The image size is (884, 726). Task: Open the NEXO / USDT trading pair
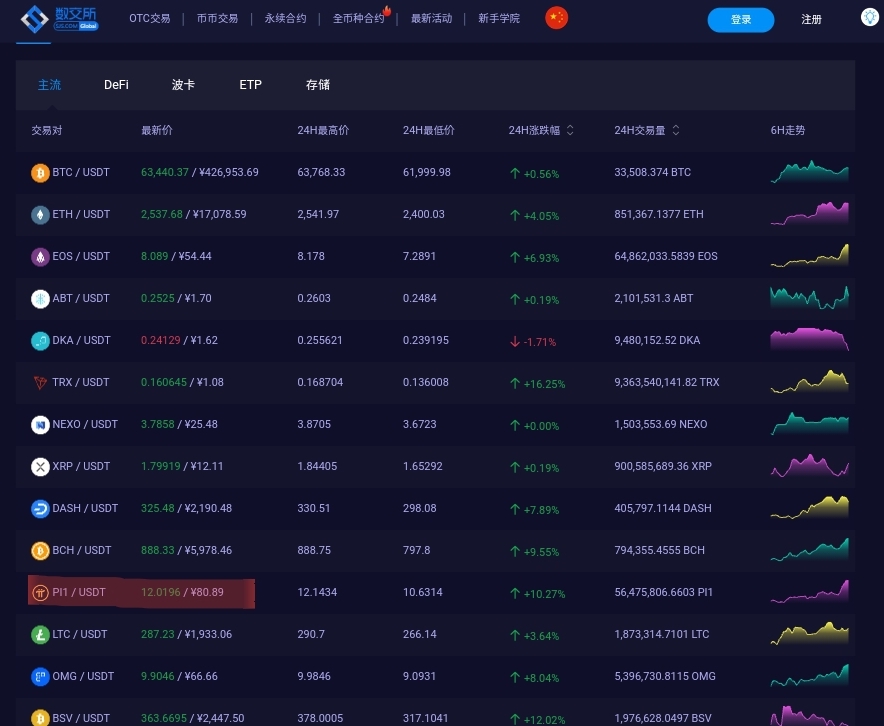click(85, 424)
